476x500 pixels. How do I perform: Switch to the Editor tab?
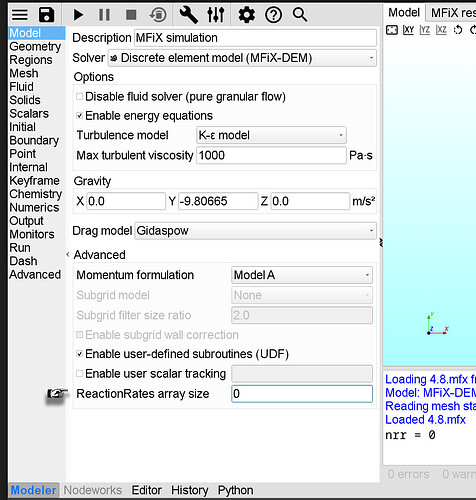[x=147, y=490]
